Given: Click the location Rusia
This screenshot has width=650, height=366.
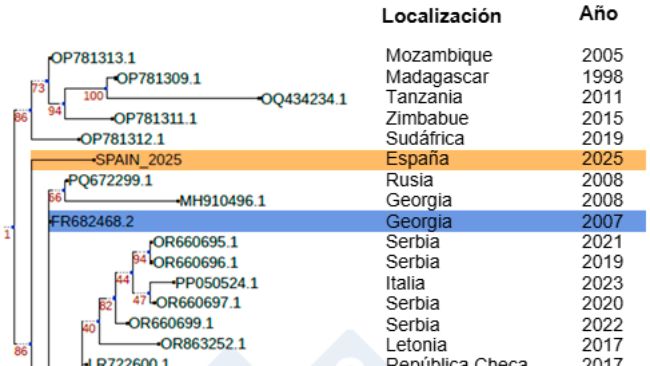Looking at the screenshot, I should 410,180.
